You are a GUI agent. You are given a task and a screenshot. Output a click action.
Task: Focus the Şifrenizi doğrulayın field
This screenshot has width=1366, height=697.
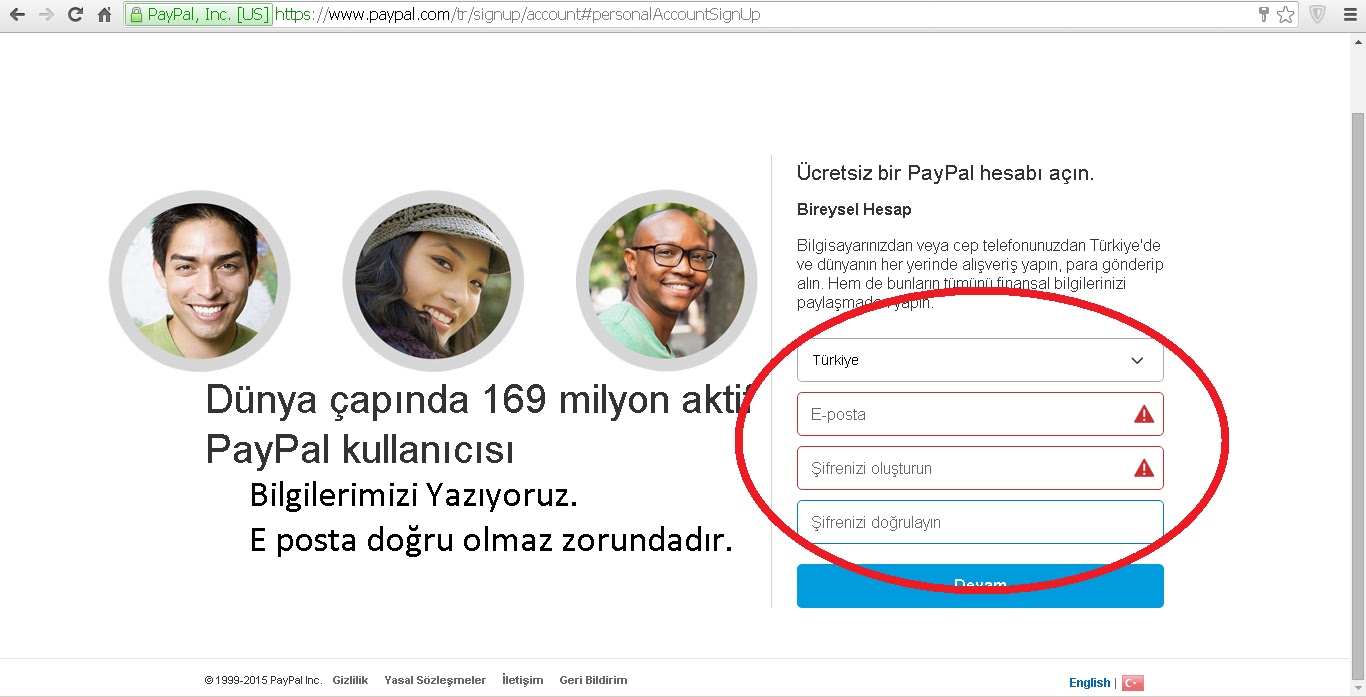[980, 522]
